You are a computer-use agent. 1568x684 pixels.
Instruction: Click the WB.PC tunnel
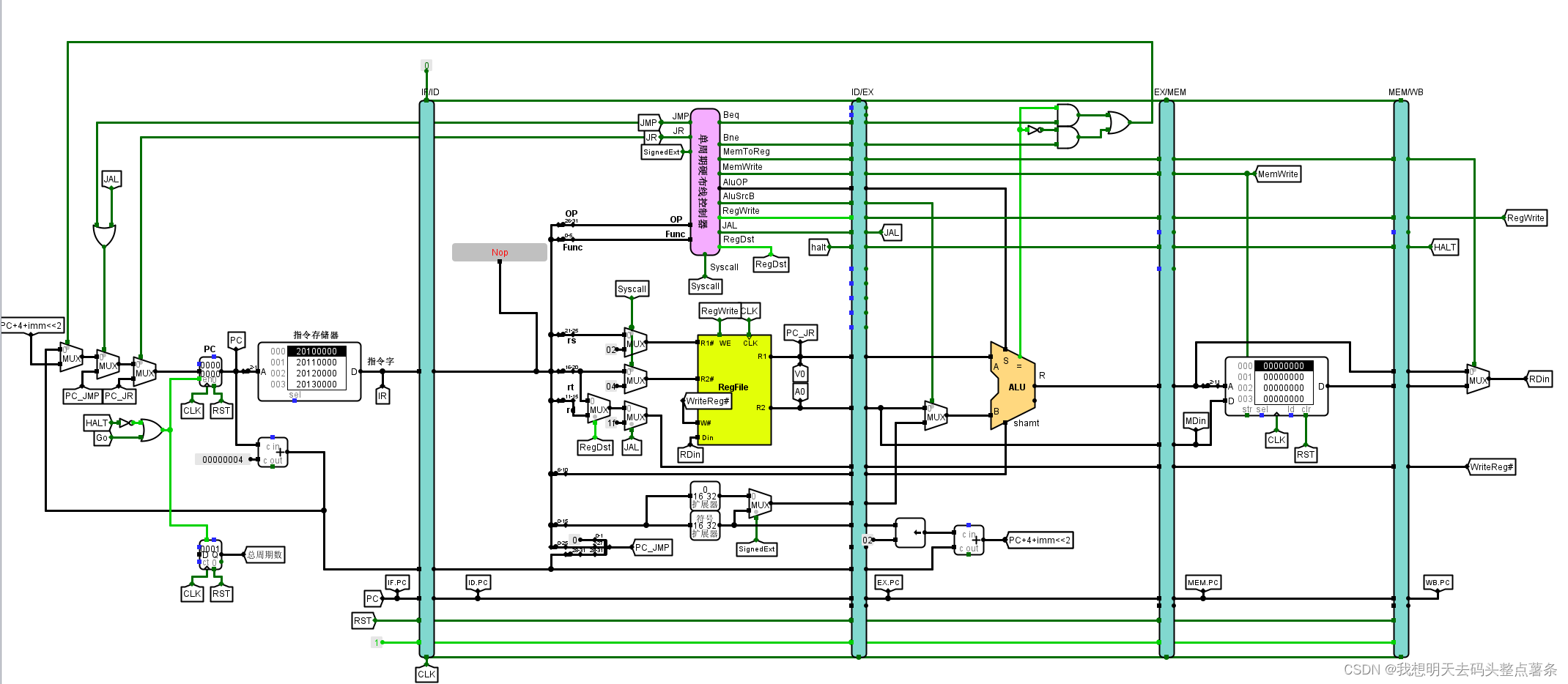1438,583
